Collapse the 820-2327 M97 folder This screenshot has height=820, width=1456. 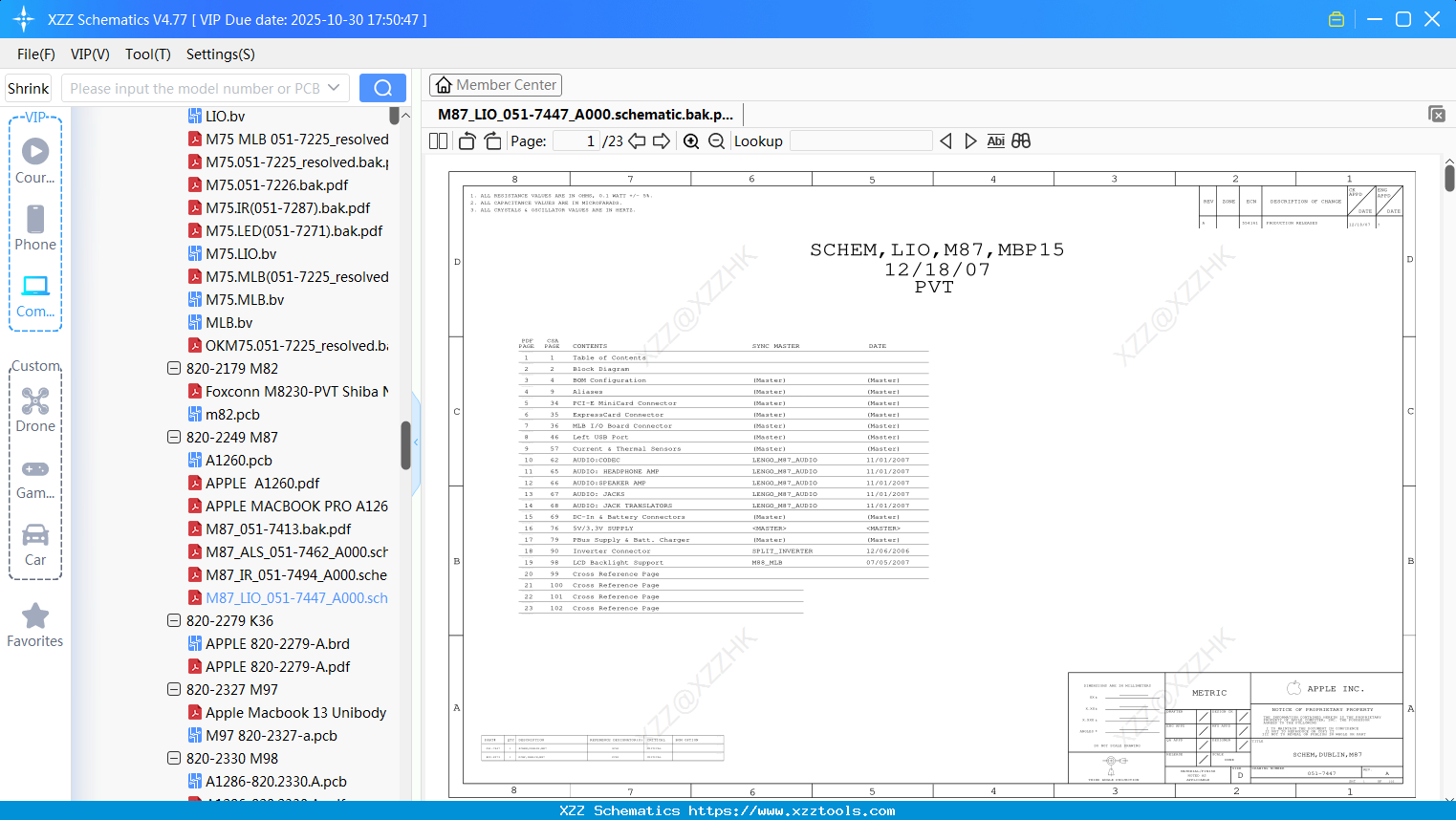click(x=174, y=690)
